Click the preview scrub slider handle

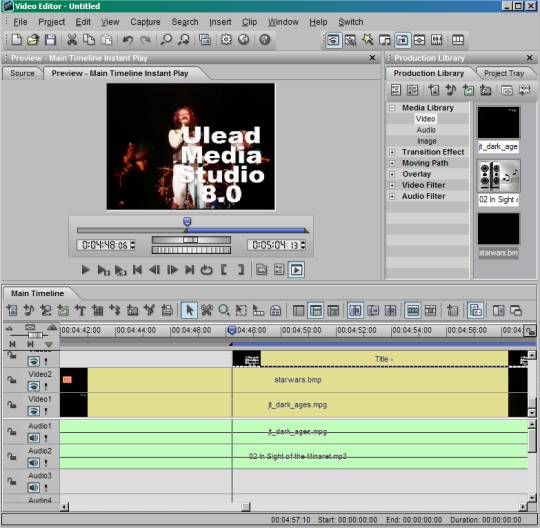click(x=187, y=221)
